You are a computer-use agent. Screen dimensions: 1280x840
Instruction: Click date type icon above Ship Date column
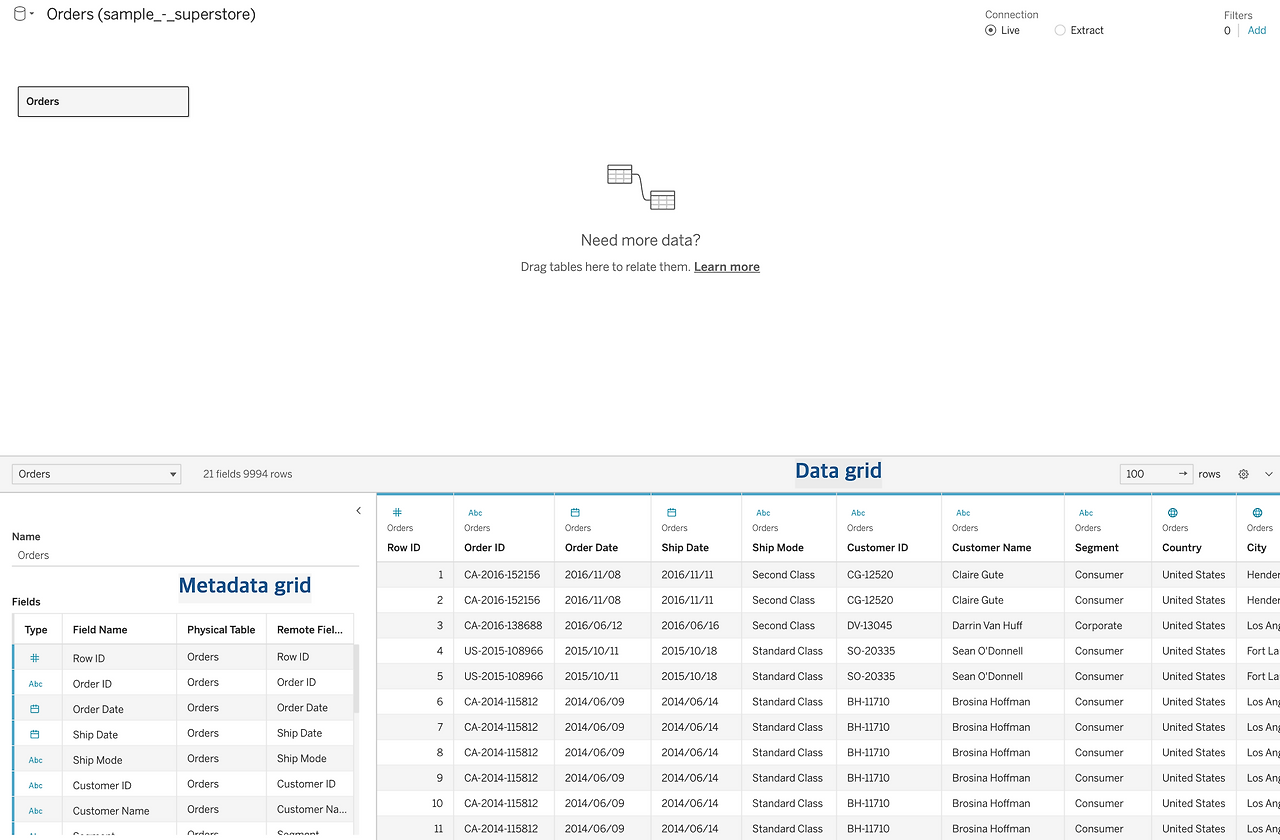672,512
